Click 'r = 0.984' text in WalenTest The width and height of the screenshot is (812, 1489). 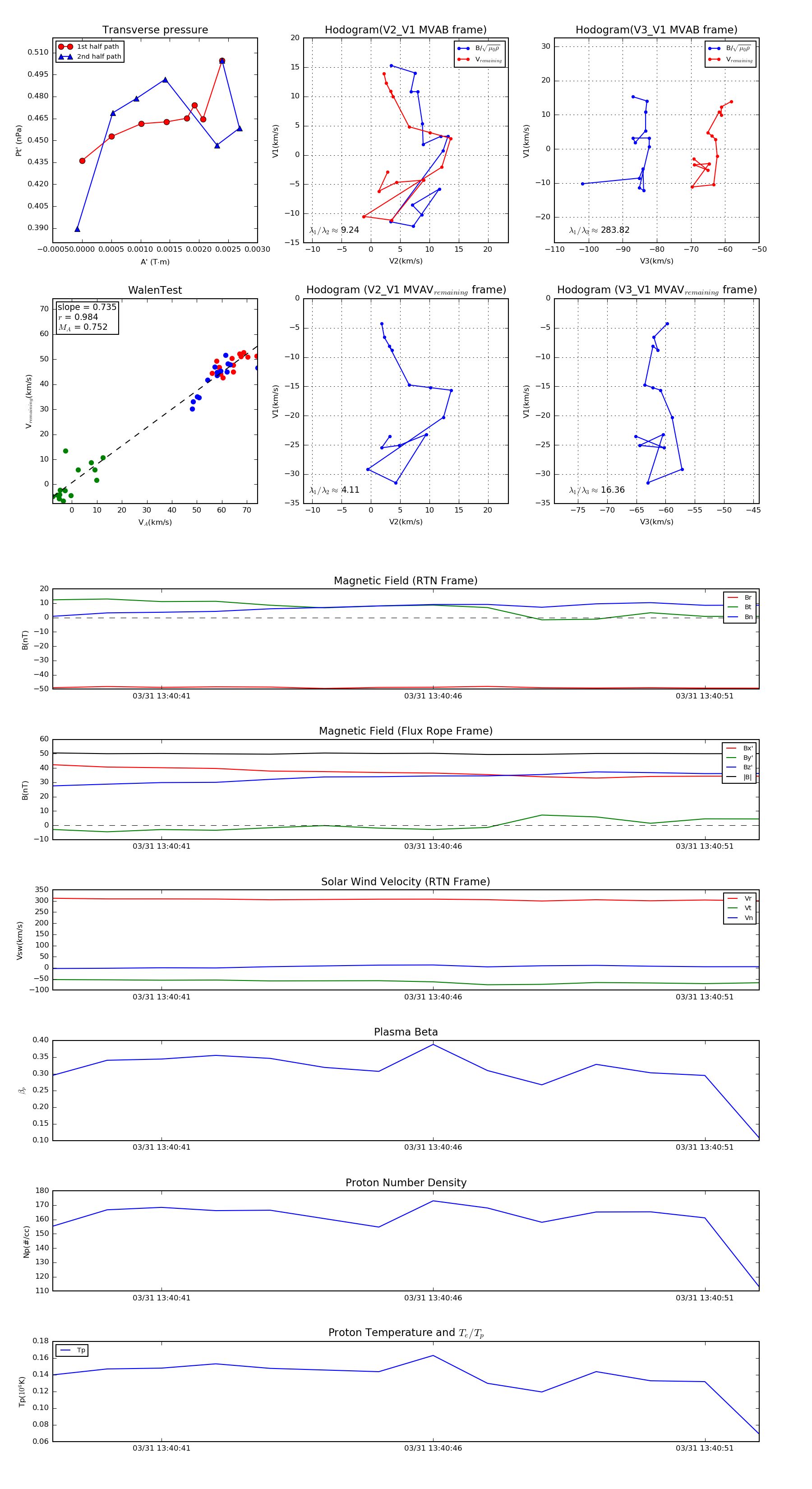[78, 317]
